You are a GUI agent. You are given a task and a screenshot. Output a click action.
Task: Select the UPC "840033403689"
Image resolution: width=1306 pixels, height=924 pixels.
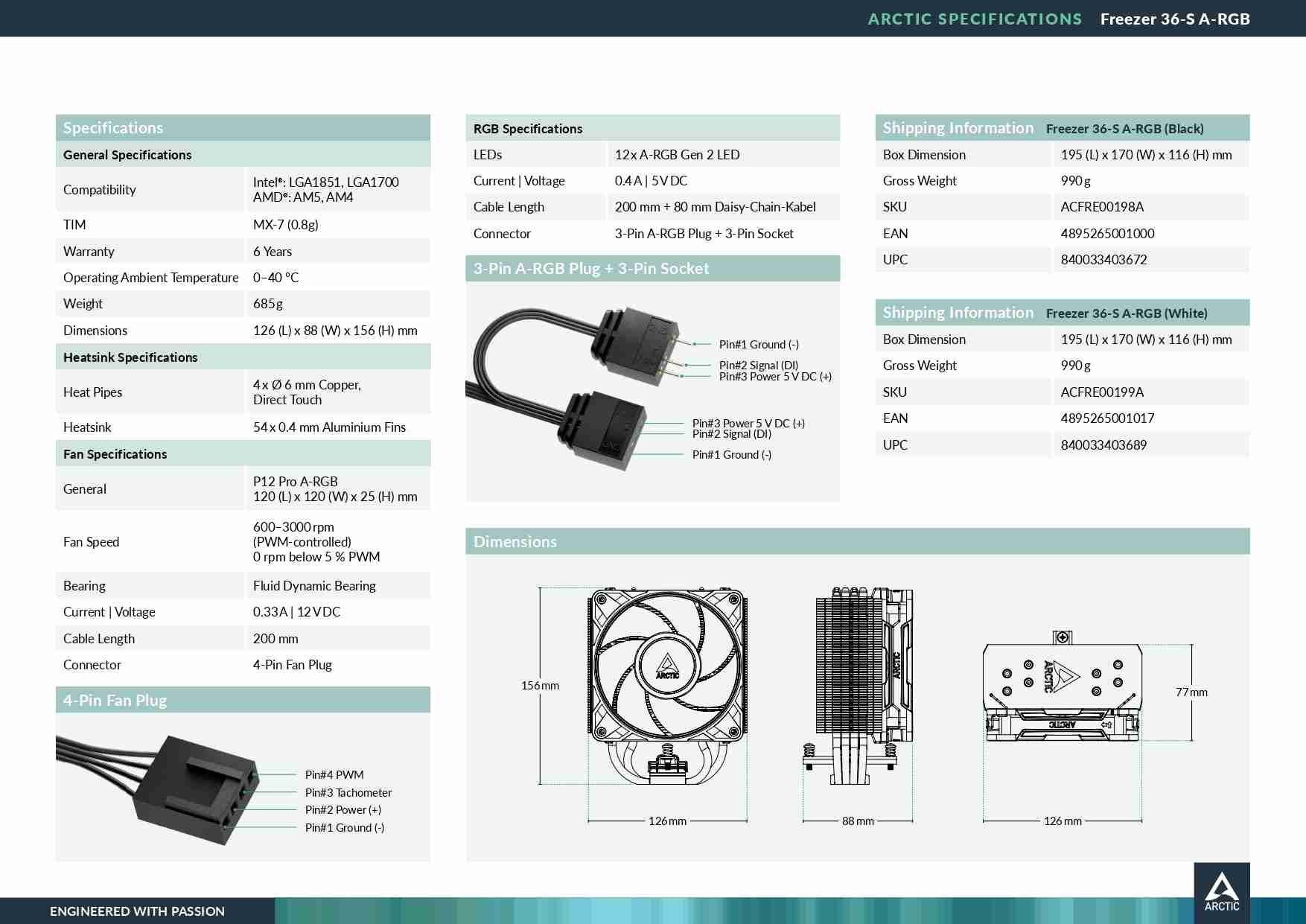(1104, 445)
